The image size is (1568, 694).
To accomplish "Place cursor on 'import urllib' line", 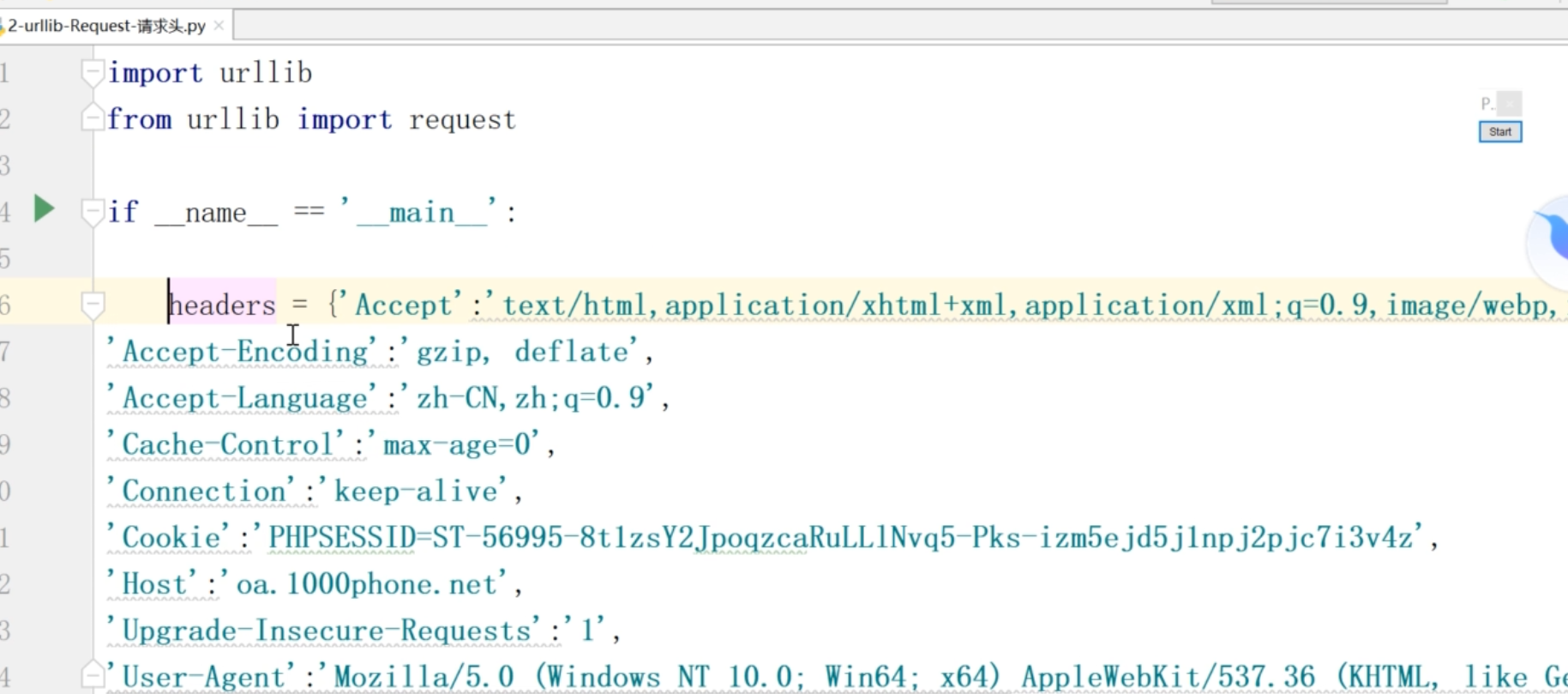I will pyautogui.click(x=210, y=73).
